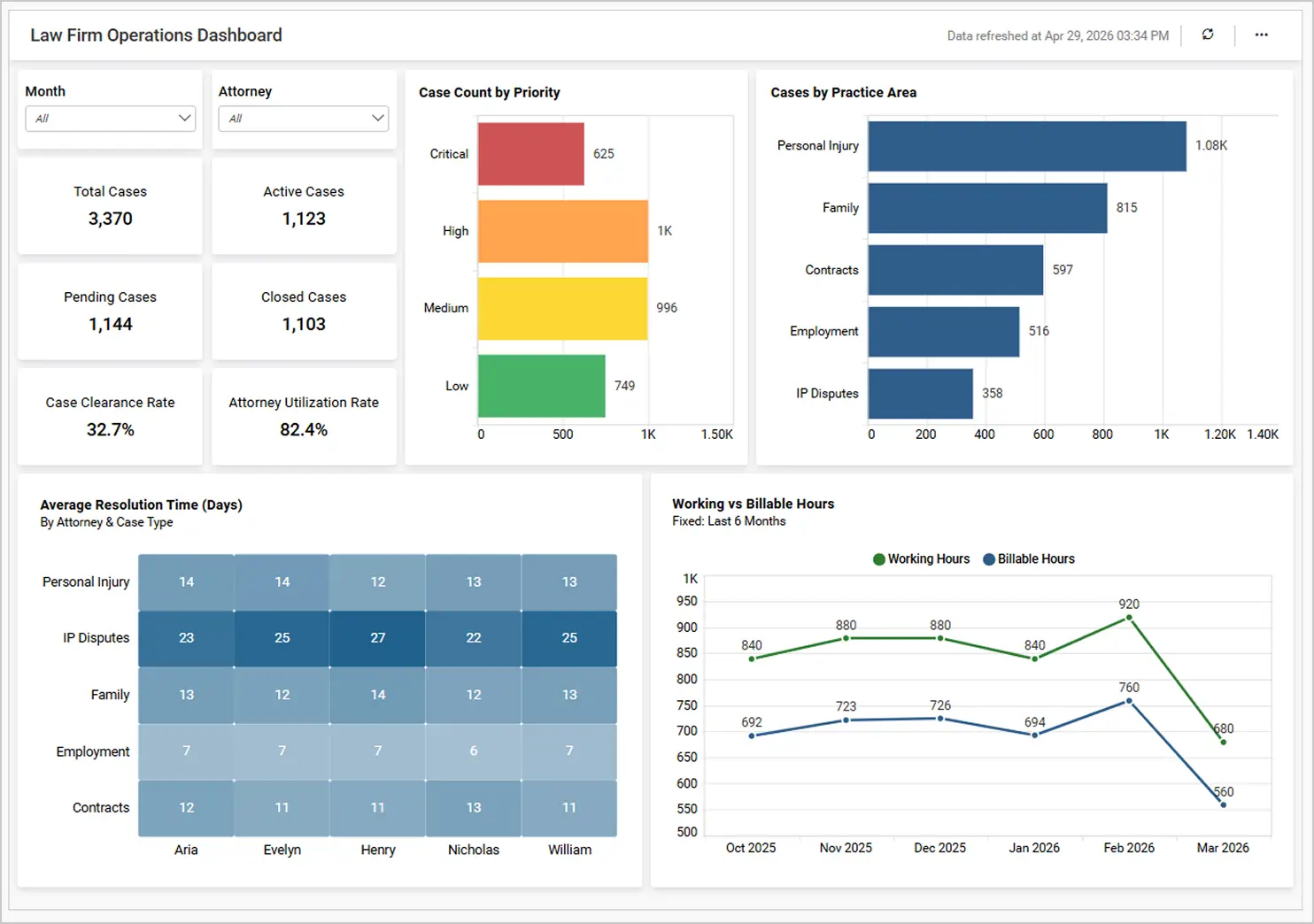Click the Employment practice area bar

[x=944, y=332]
